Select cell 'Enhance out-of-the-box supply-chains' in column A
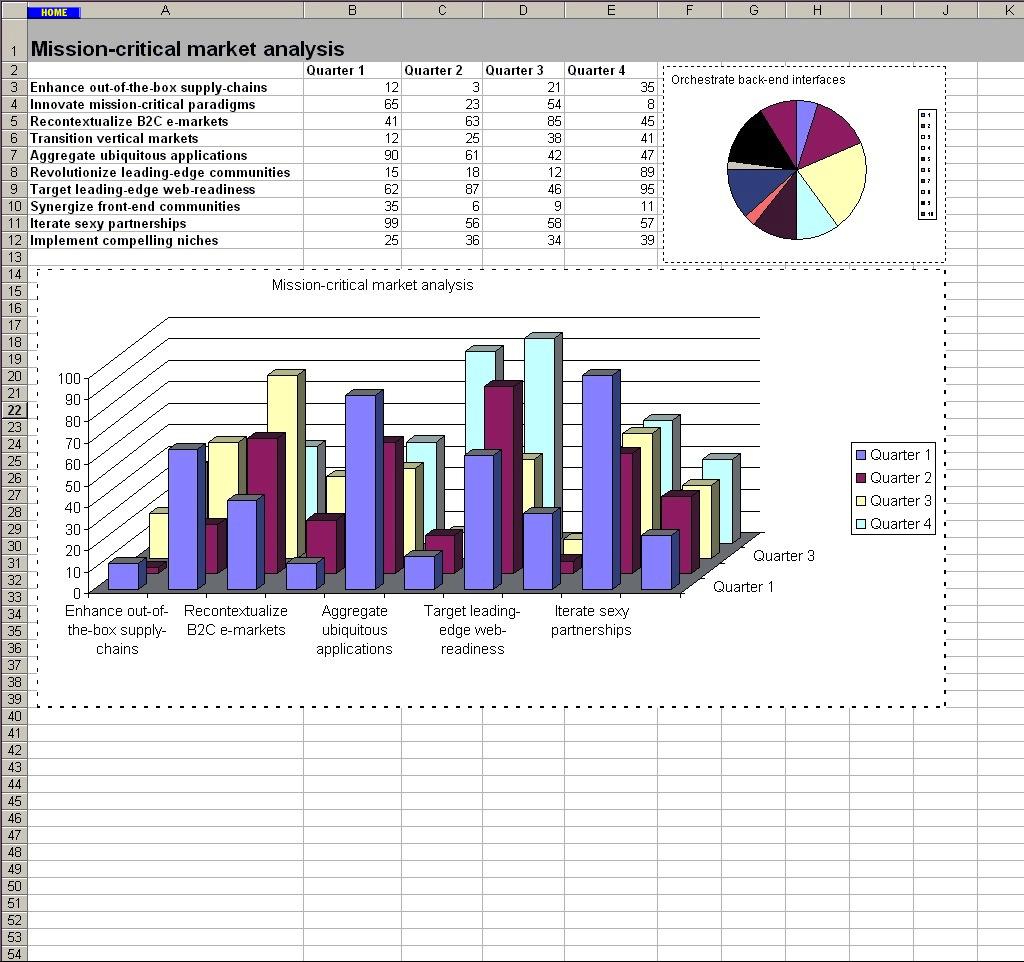 [165, 88]
